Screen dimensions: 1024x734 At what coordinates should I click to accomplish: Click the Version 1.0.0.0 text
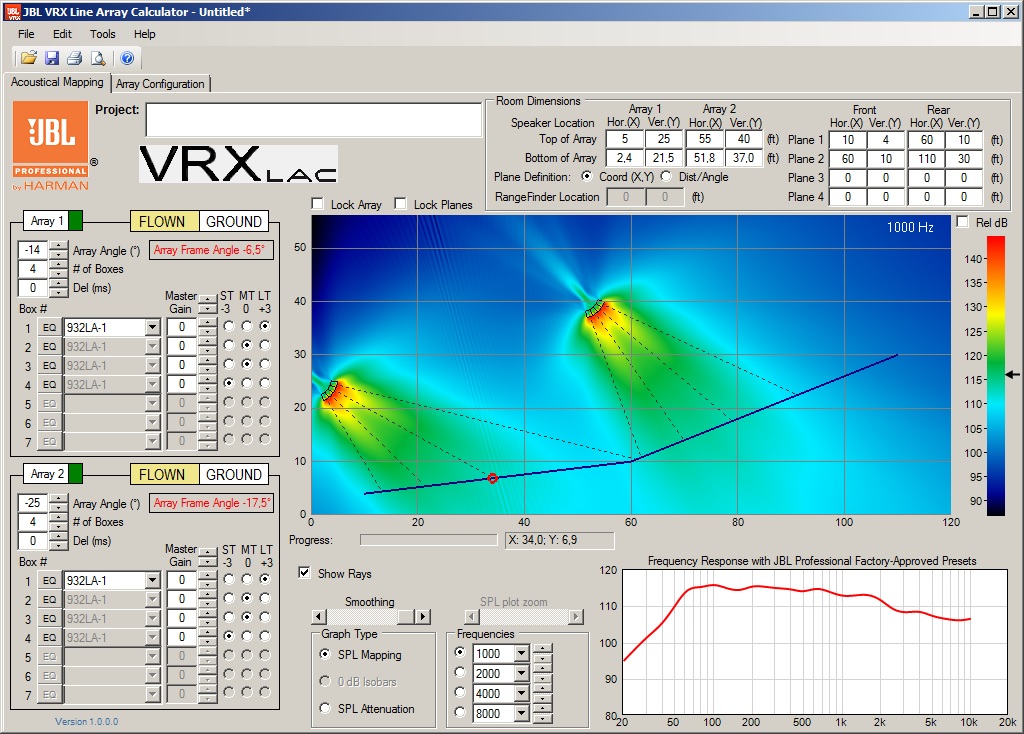(x=87, y=722)
